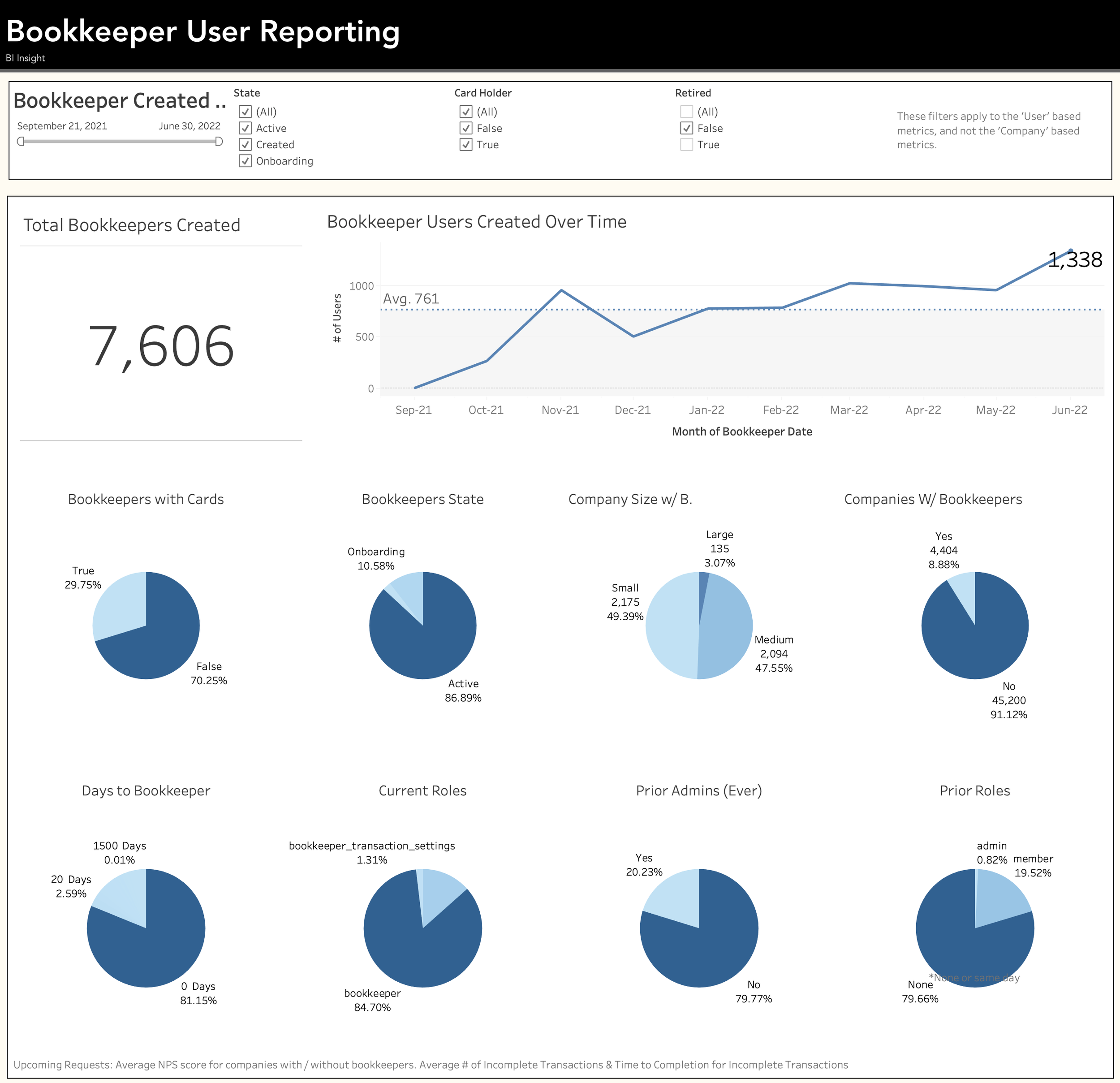Click the bookkeeper_transaction_settings 1.31% label
The image size is (1120, 1083).
coord(372,853)
